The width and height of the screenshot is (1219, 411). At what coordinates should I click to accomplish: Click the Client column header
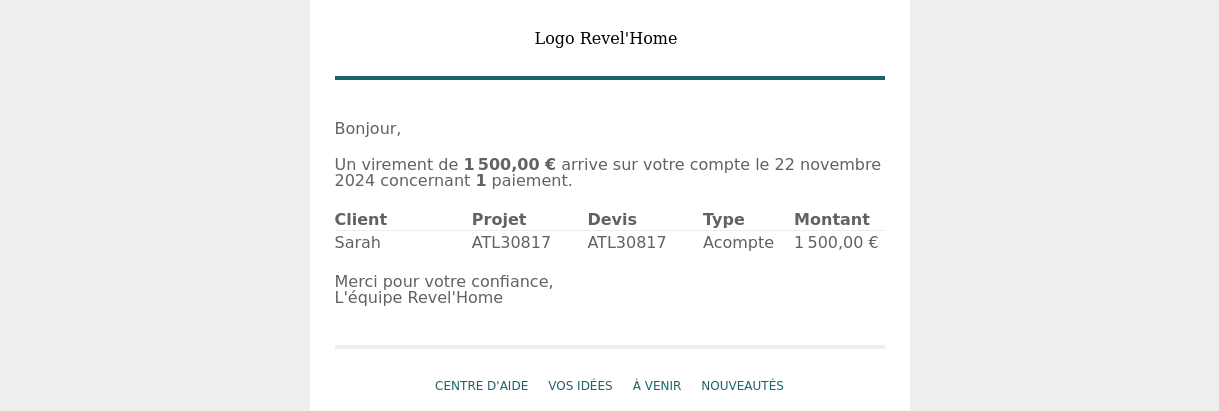tap(361, 220)
